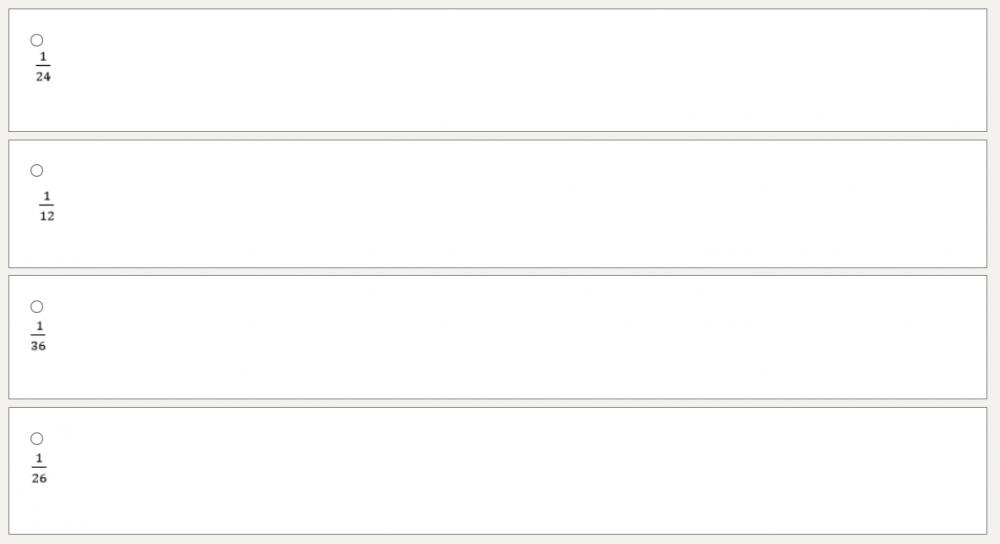Pick the radio button above 1/36

(37, 307)
